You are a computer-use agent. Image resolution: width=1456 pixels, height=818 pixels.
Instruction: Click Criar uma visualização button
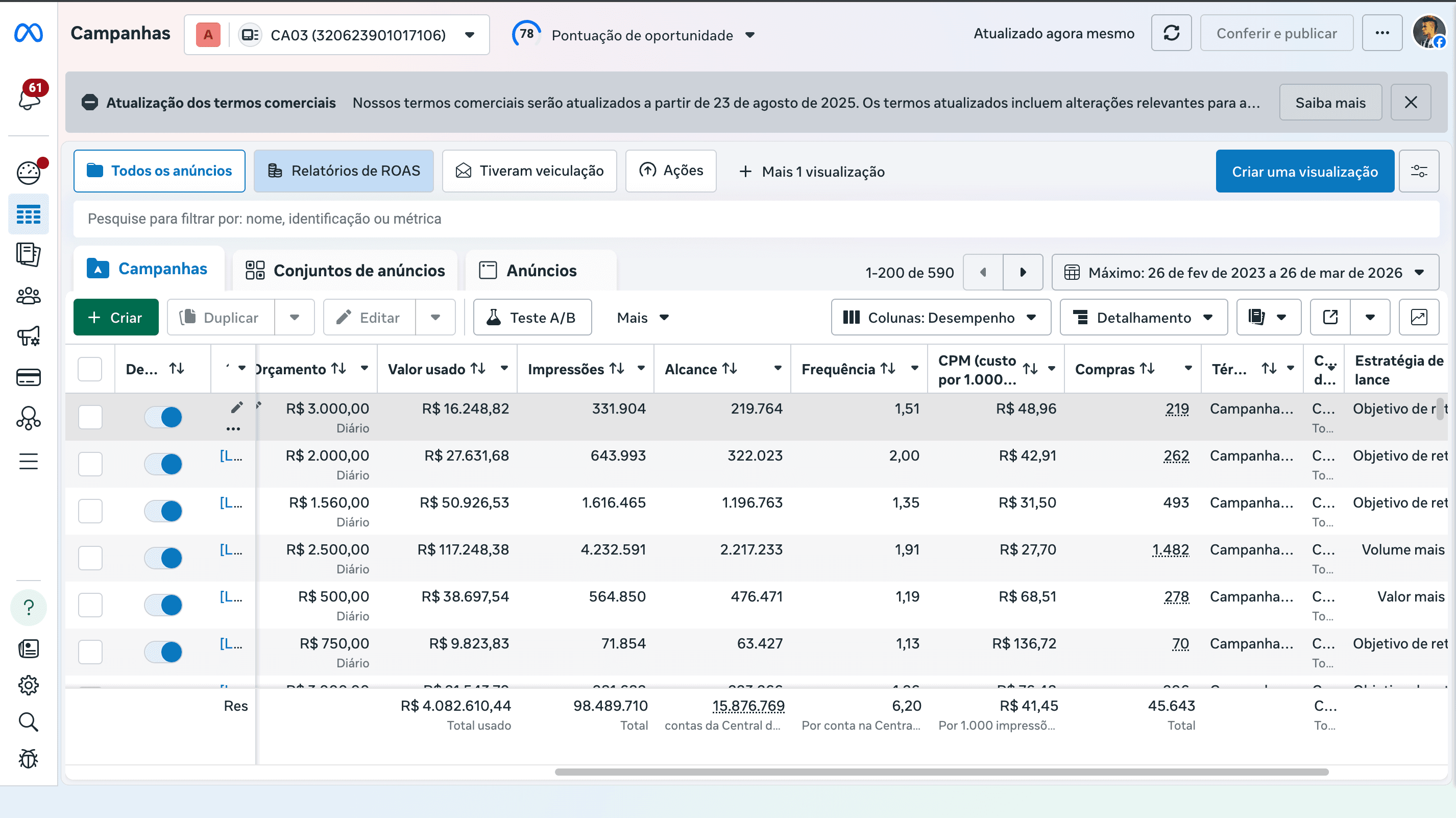click(x=1305, y=171)
